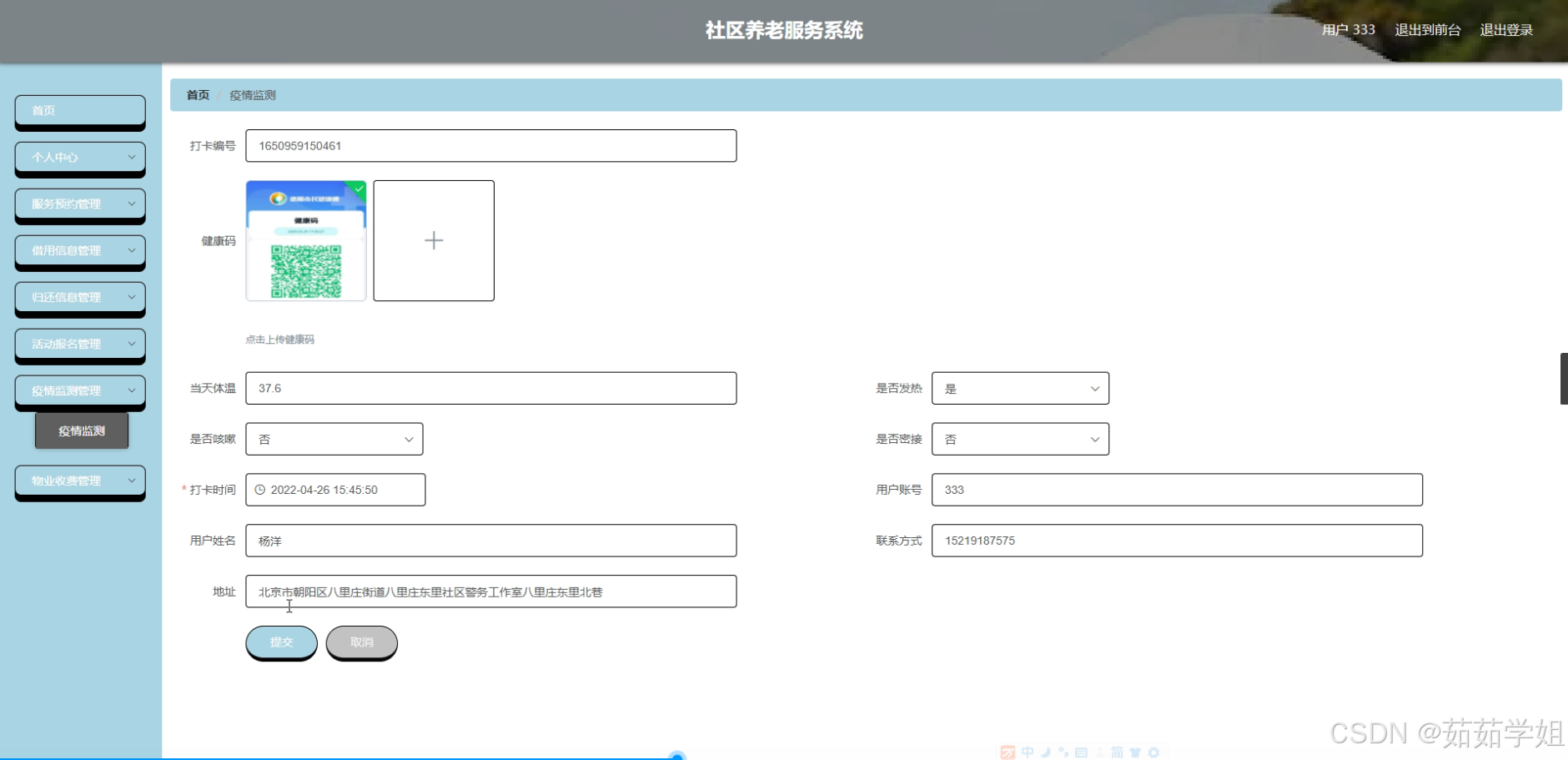The width and height of the screenshot is (1568, 760).
Task: Open the clock icon in the 打卡时间 field
Action: click(x=259, y=490)
